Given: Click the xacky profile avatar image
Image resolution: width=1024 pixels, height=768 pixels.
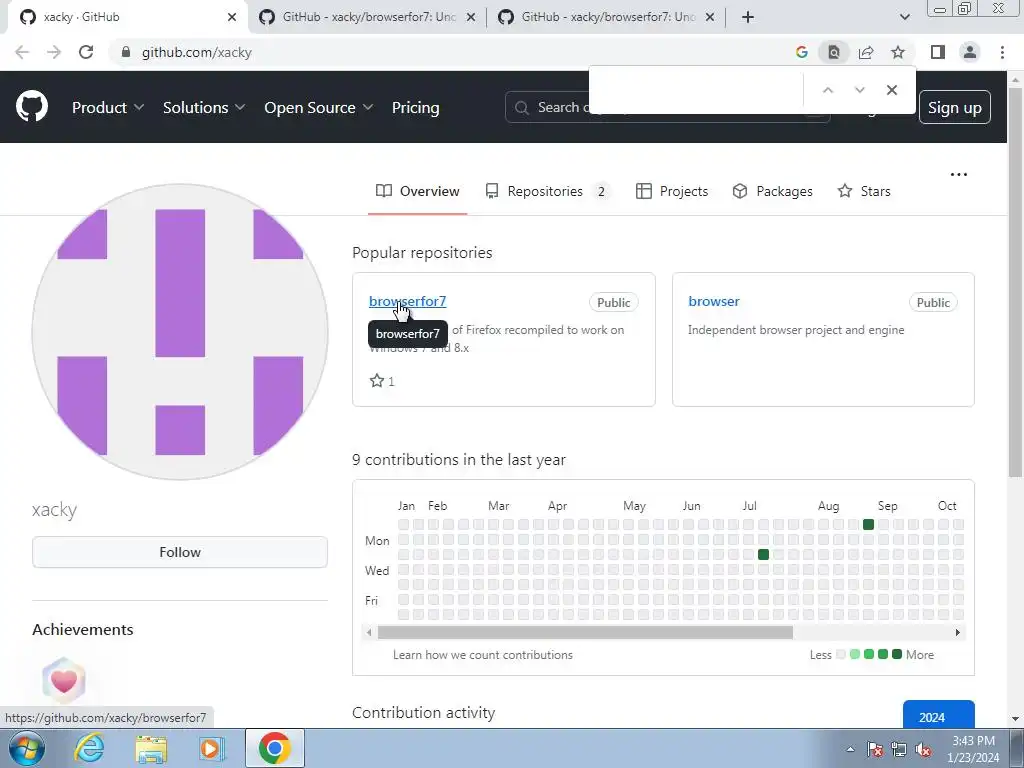Looking at the screenshot, I should [x=180, y=332].
